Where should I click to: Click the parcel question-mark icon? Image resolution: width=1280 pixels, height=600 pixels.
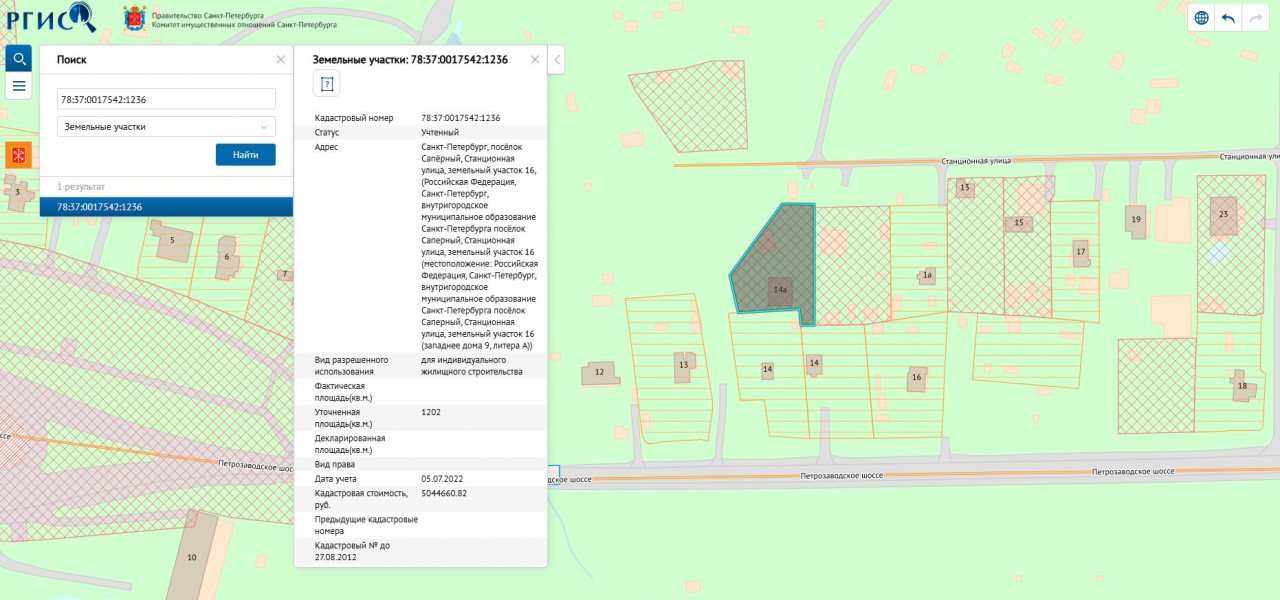(327, 84)
